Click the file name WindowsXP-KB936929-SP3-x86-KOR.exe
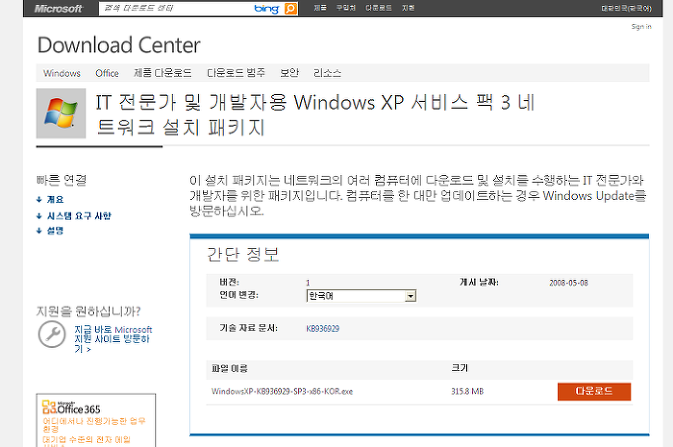Viewport: 673px width, 447px height. pos(282,392)
